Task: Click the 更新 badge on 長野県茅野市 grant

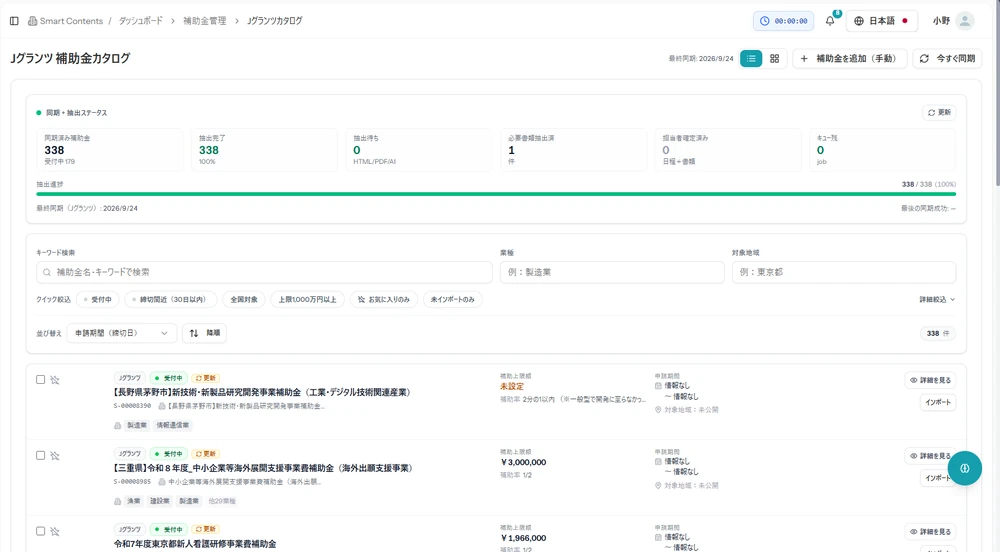Action: pos(205,379)
